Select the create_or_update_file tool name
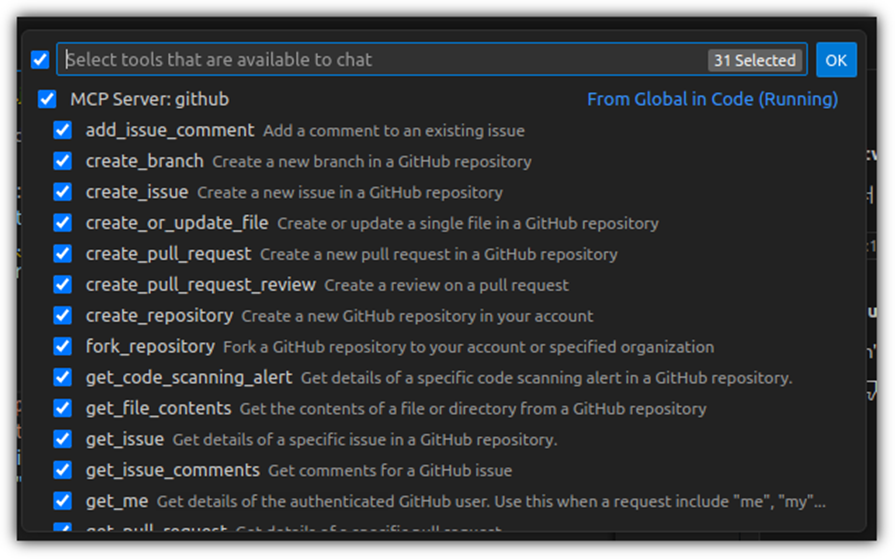The width and height of the screenshot is (895, 559). (177, 223)
